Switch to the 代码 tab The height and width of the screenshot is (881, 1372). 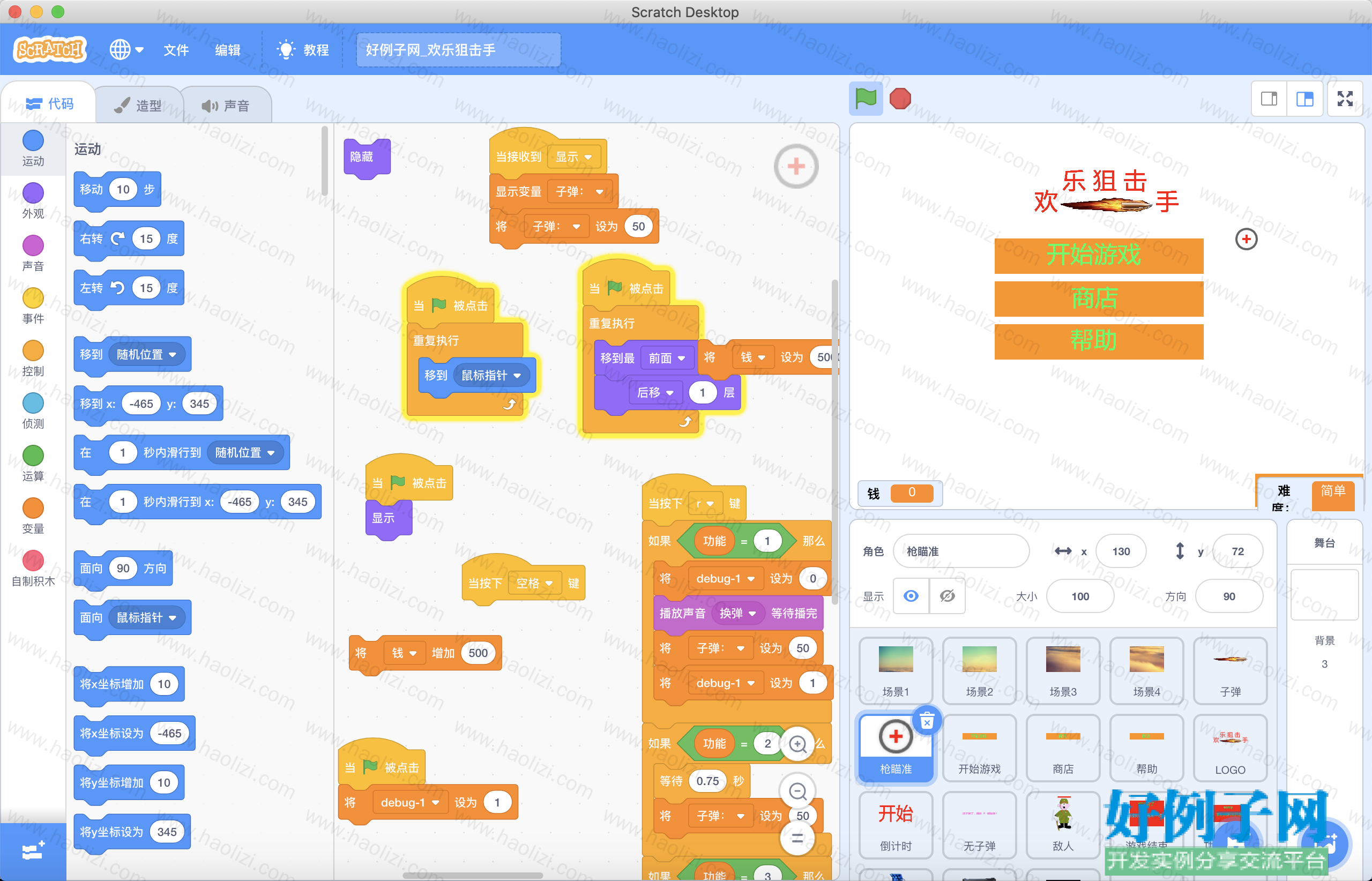click(49, 103)
